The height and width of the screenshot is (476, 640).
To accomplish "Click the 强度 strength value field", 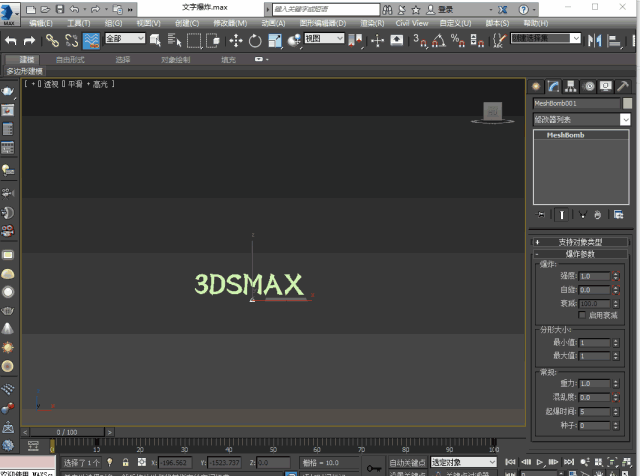I will click(x=595, y=276).
